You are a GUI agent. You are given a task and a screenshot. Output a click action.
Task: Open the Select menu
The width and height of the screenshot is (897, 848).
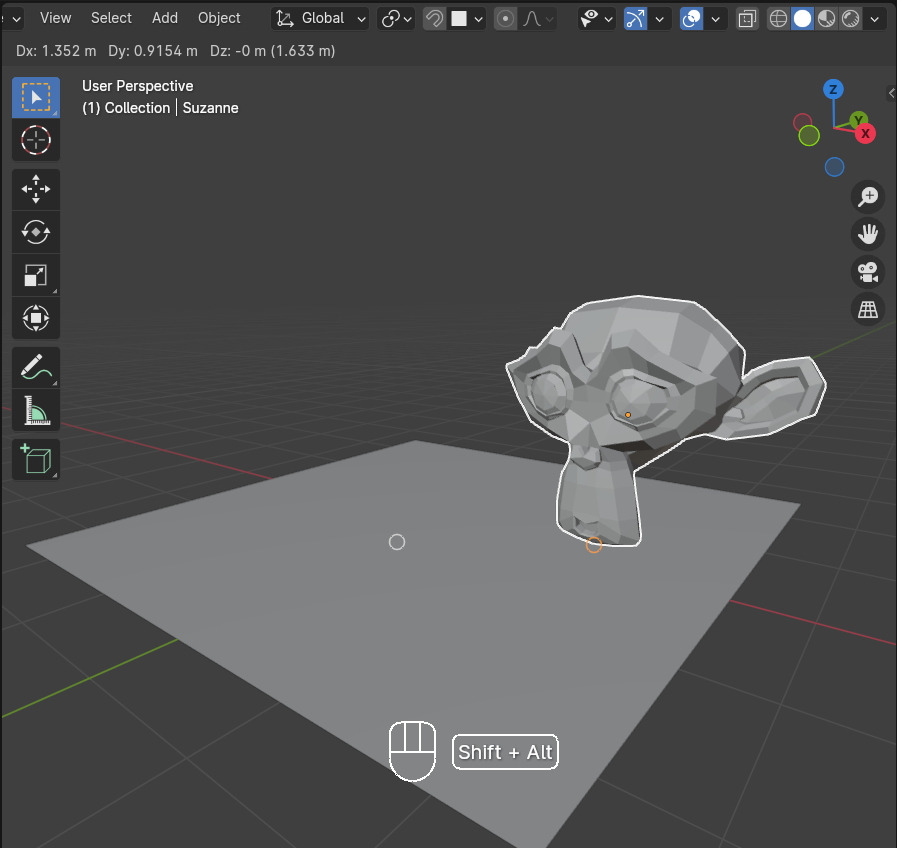pos(111,18)
